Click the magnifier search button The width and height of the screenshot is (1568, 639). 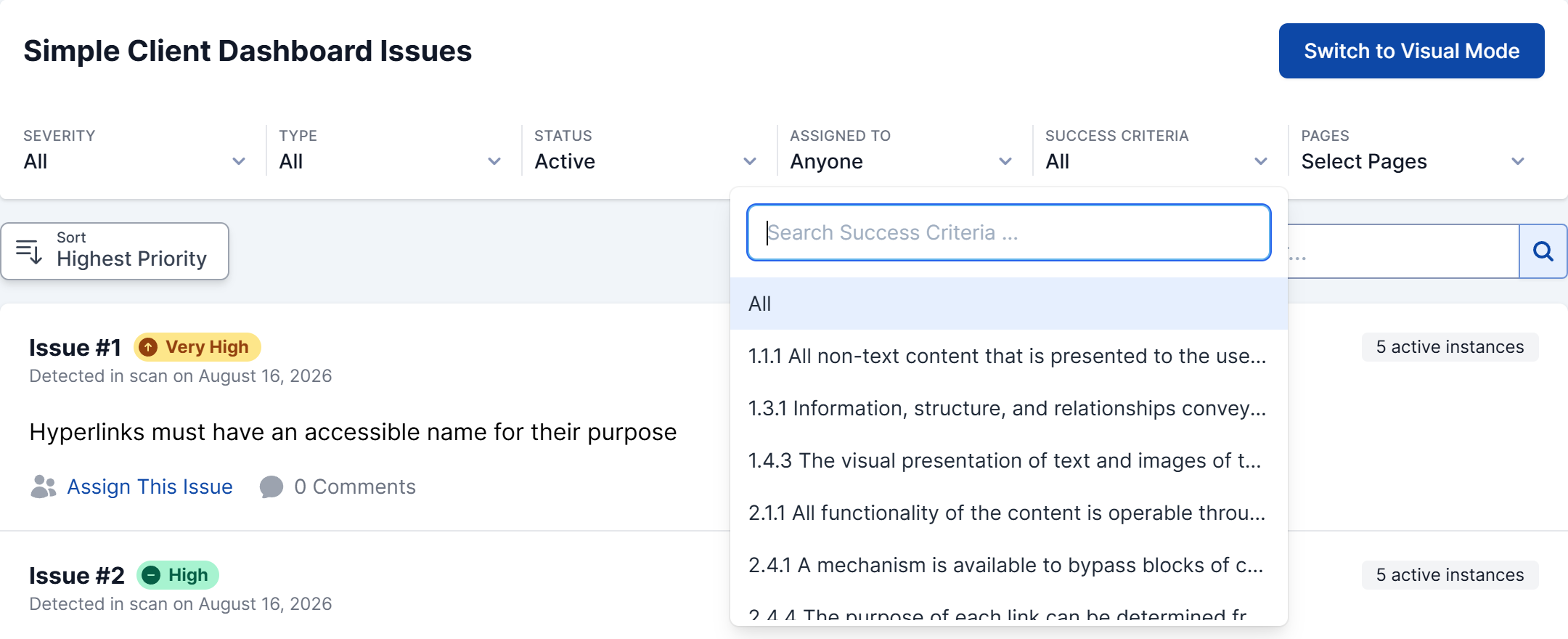pyautogui.click(x=1543, y=251)
